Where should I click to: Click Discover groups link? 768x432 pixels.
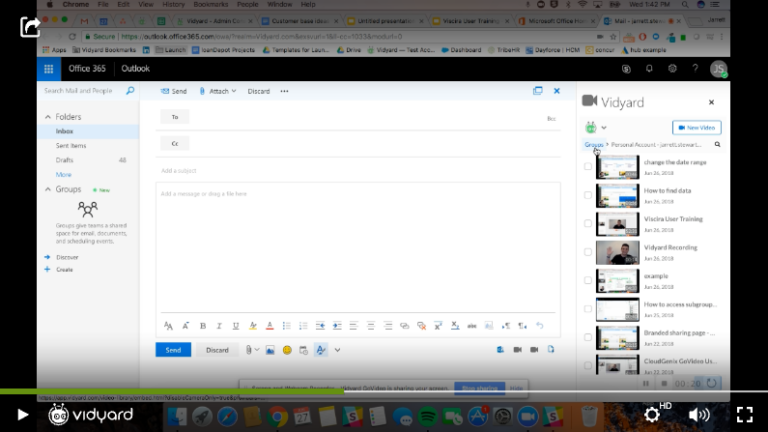[x=67, y=257]
